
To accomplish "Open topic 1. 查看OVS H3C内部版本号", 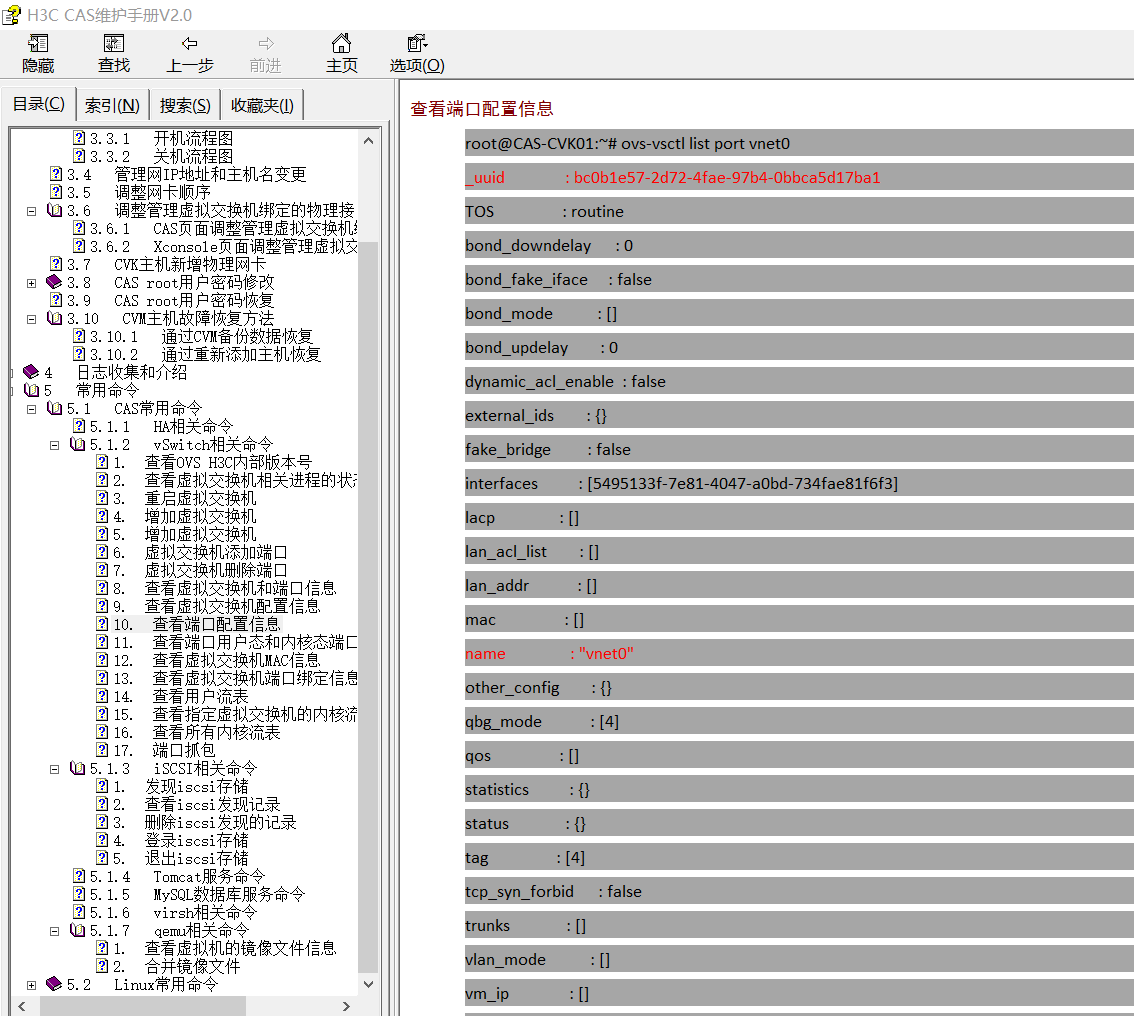I will click(x=213, y=462).
